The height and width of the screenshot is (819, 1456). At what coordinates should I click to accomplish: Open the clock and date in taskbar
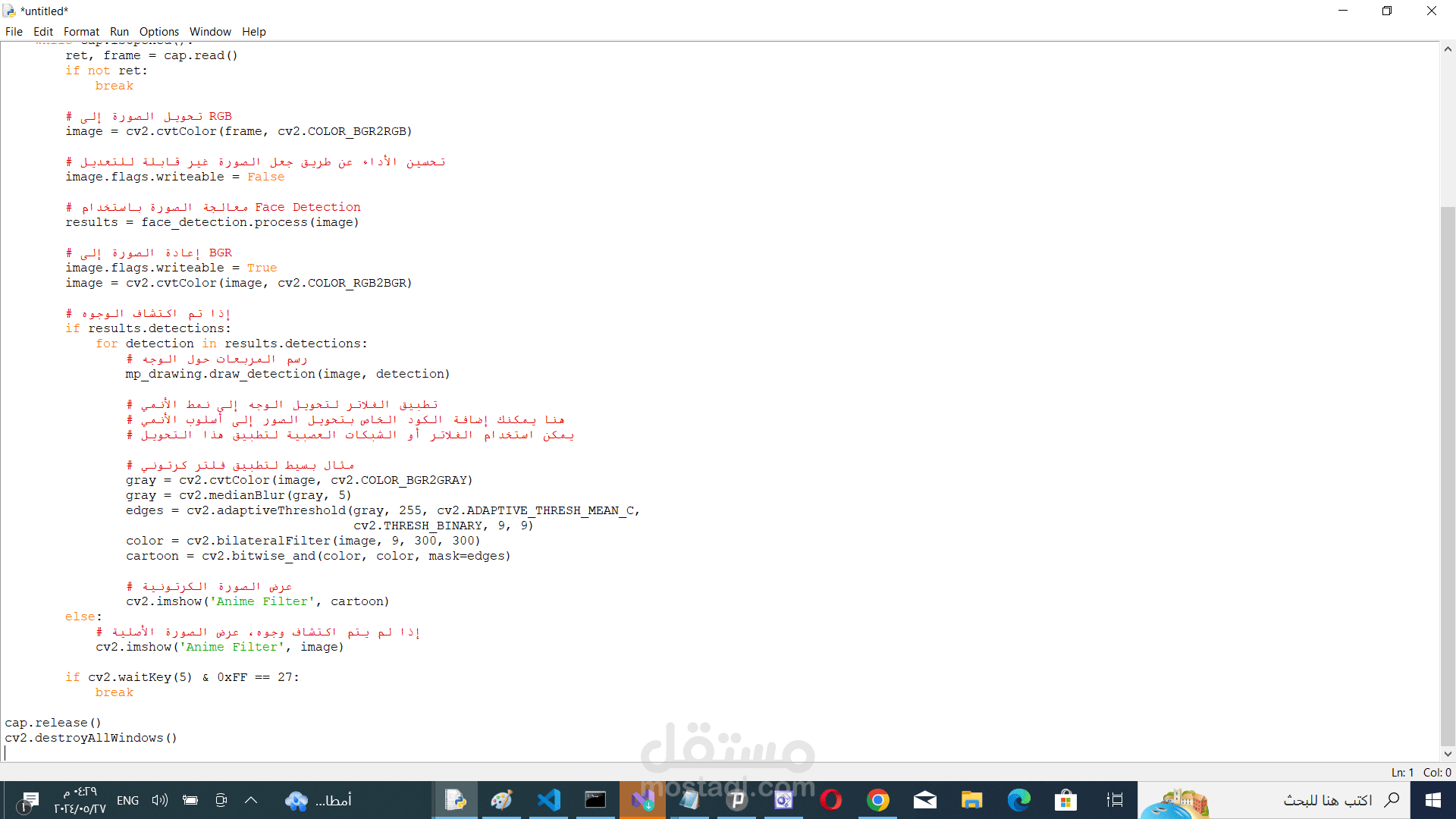pos(80,800)
